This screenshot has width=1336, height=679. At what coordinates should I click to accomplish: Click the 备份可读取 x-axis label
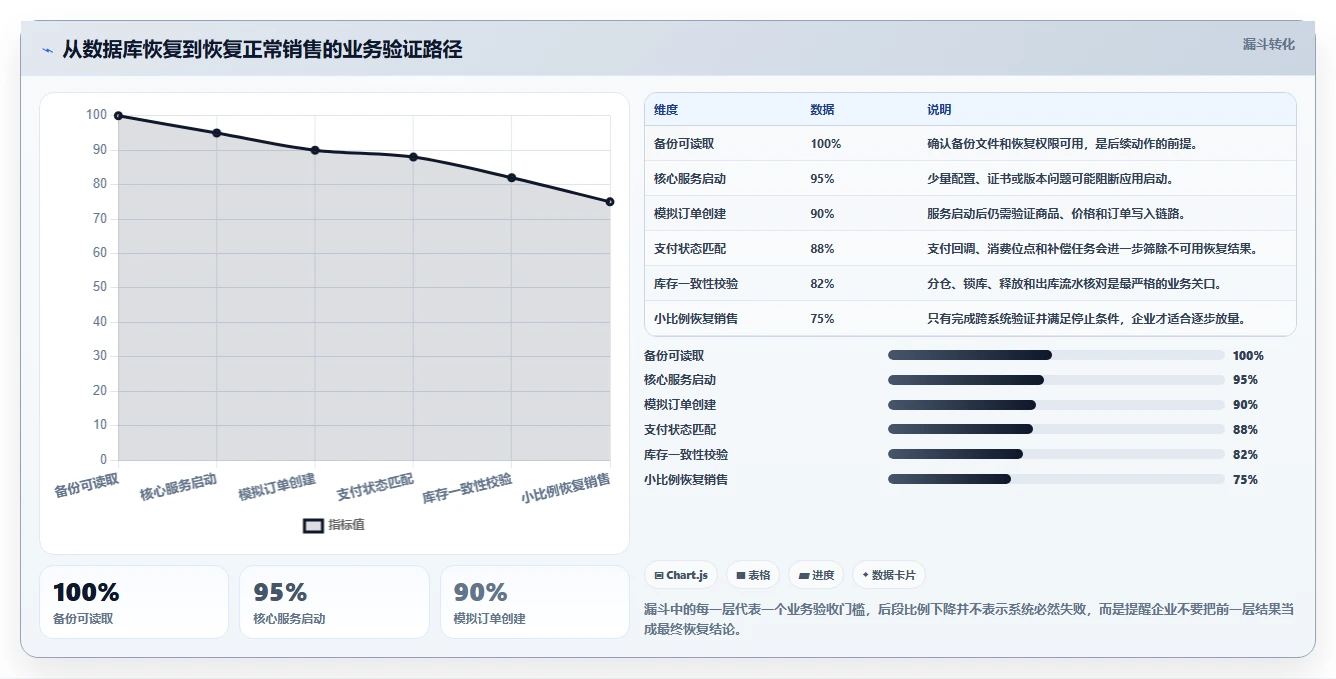[x=87, y=485]
